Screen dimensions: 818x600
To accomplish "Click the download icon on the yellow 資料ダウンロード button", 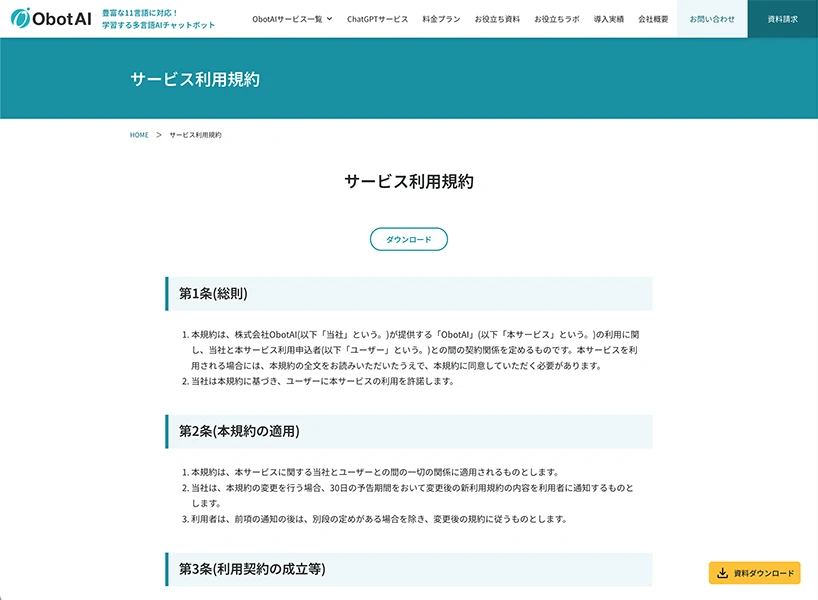I will [x=722, y=573].
